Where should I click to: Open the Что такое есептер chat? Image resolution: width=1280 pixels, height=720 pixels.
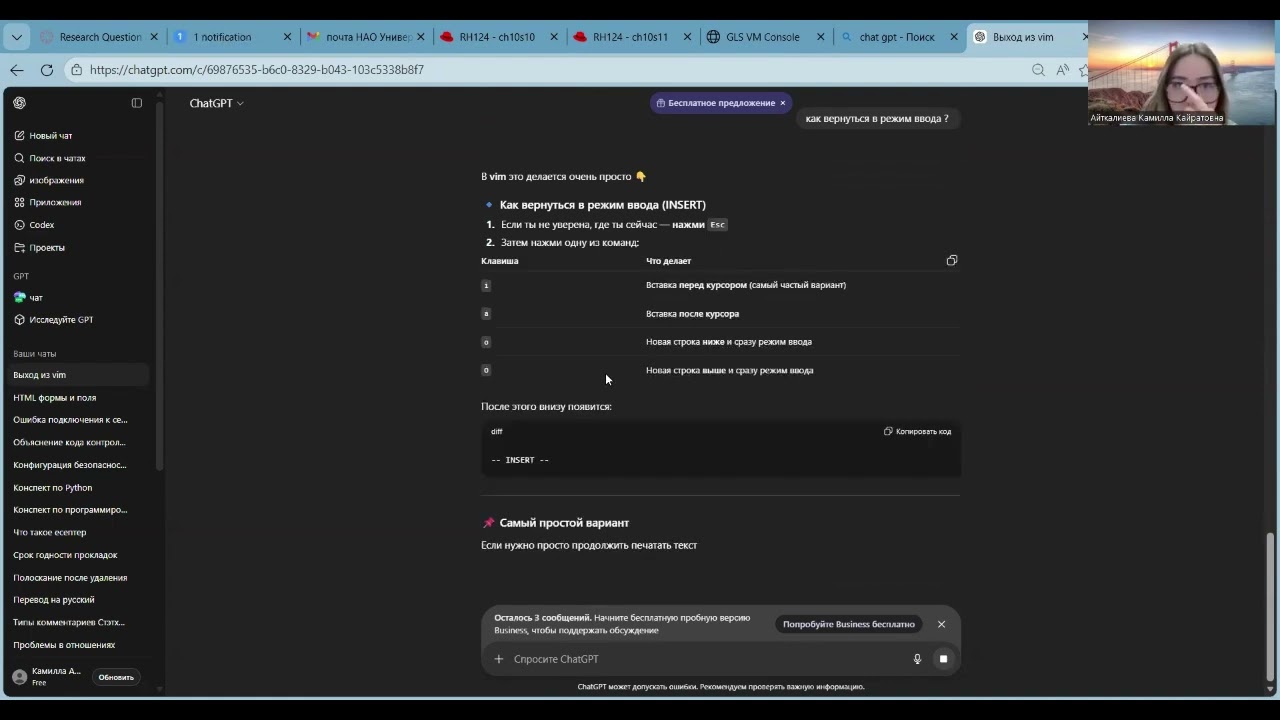click(78, 532)
